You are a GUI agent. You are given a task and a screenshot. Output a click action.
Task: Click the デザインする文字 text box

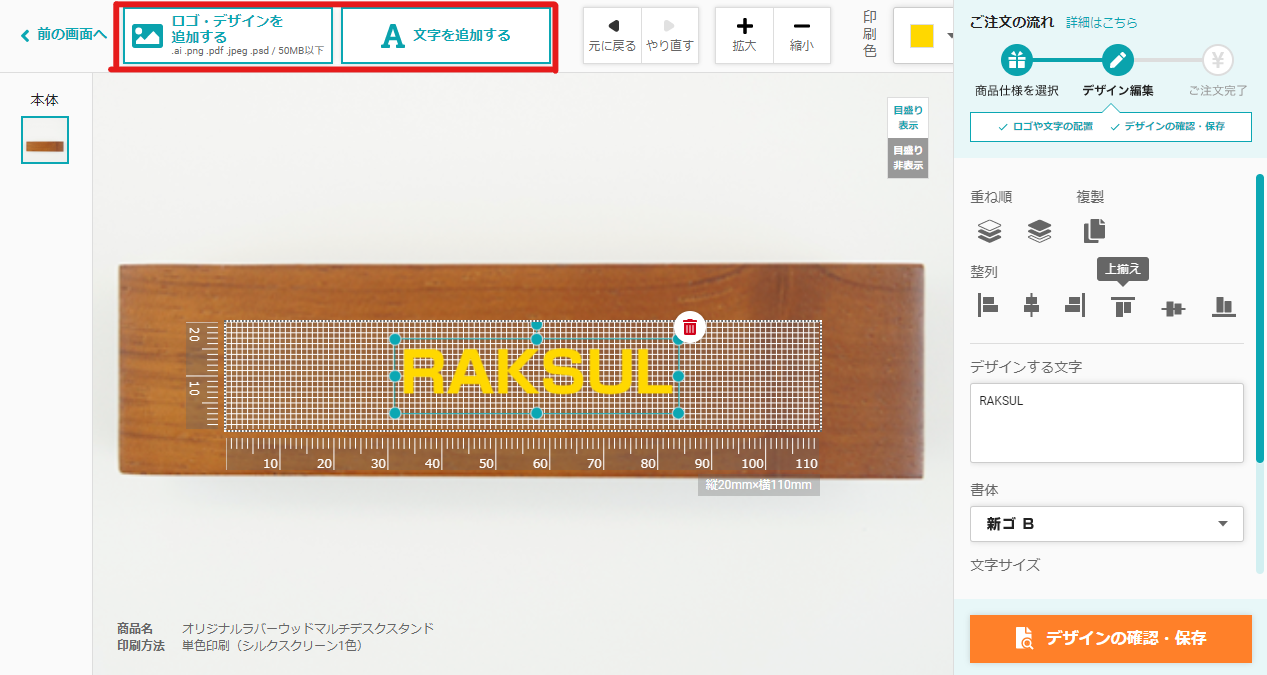coord(1107,423)
